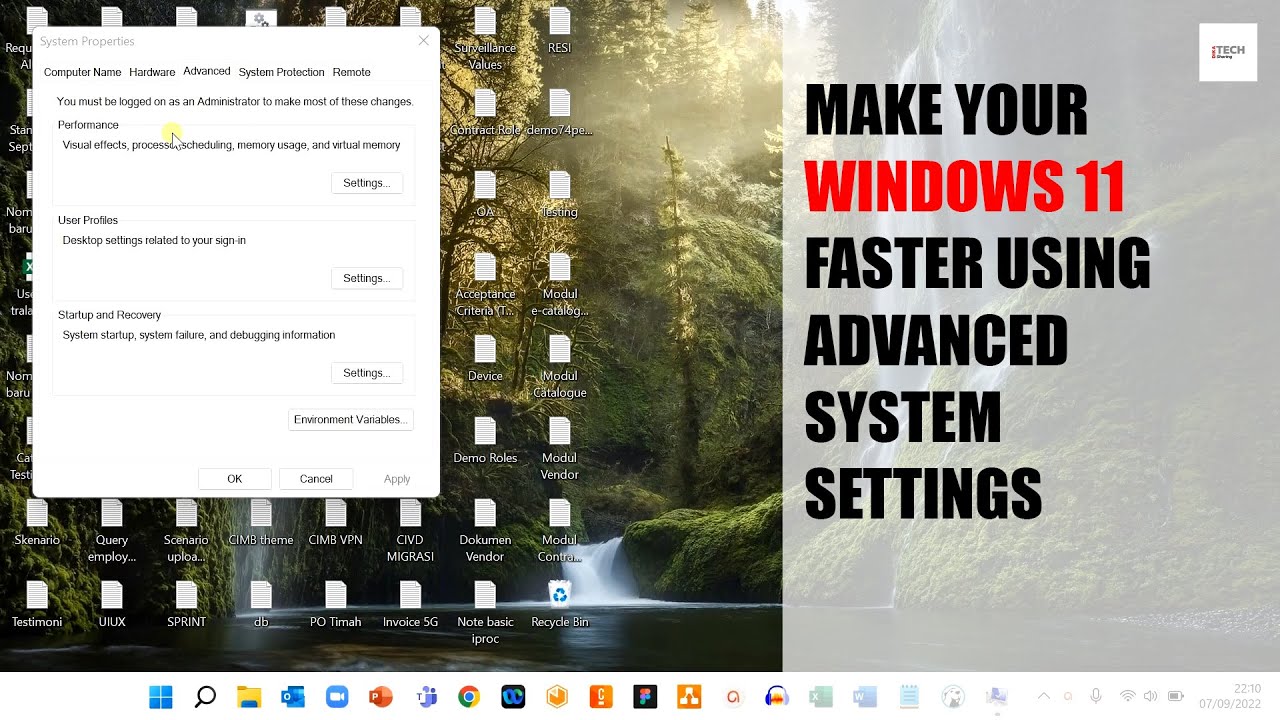Select the Acceptance Criteria desktop file
The image size is (1280, 720).
pos(485,285)
